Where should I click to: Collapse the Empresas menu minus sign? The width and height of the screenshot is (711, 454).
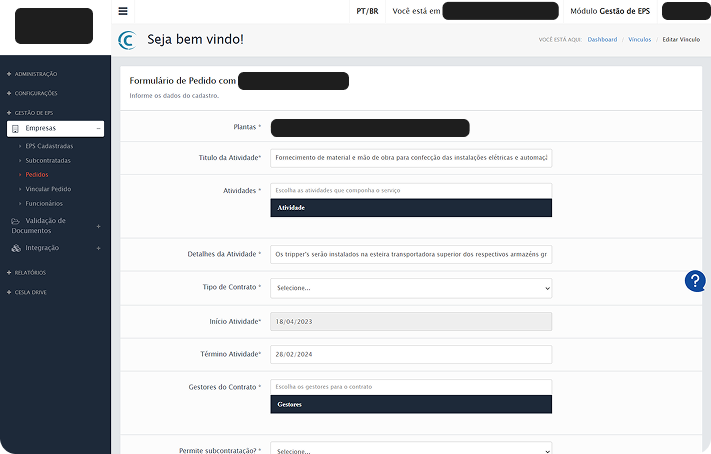coord(98,129)
